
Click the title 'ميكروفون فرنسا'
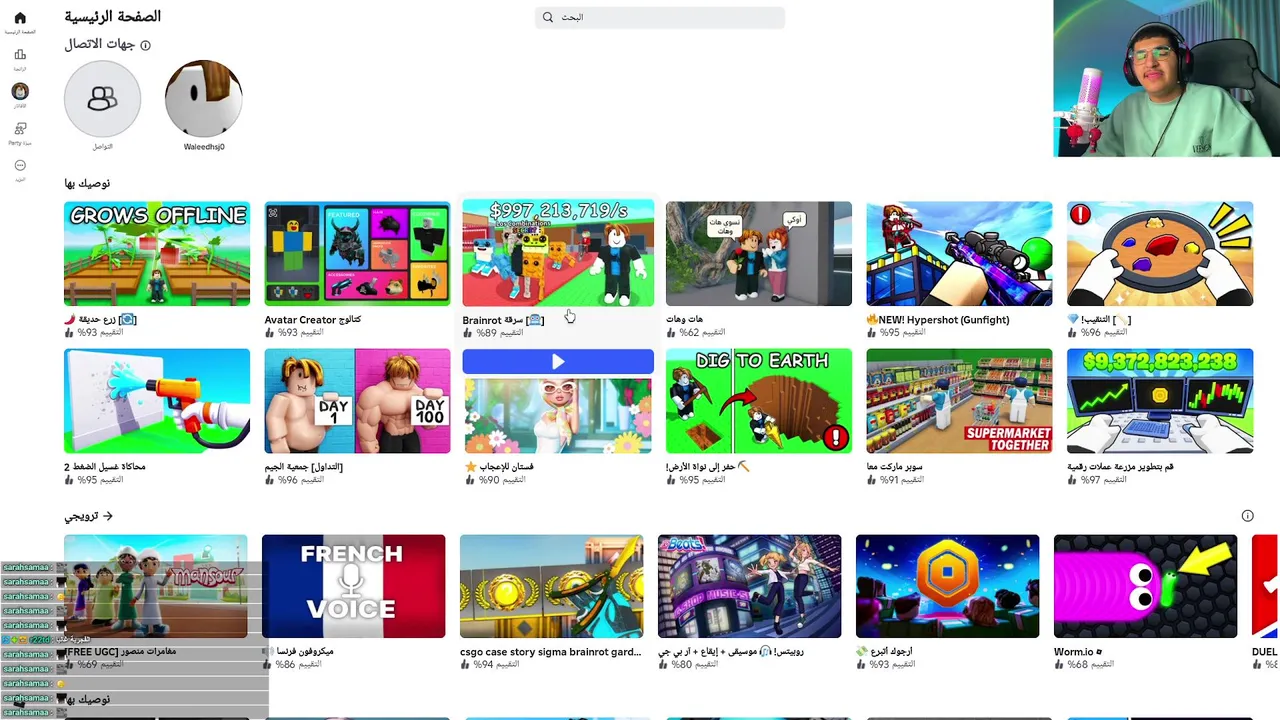pyautogui.click(x=298, y=652)
